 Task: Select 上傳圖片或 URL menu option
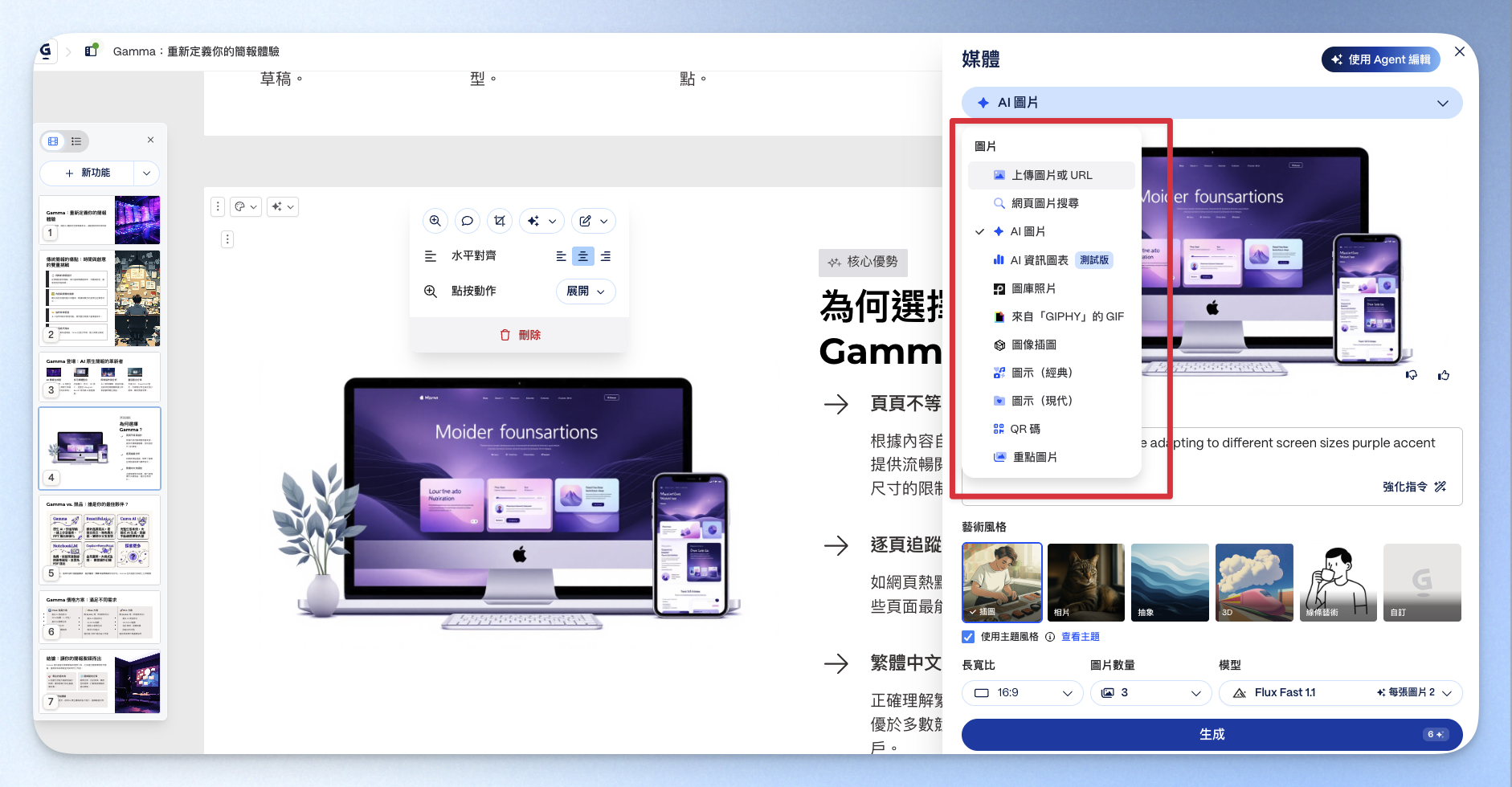[x=1051, y=175]
